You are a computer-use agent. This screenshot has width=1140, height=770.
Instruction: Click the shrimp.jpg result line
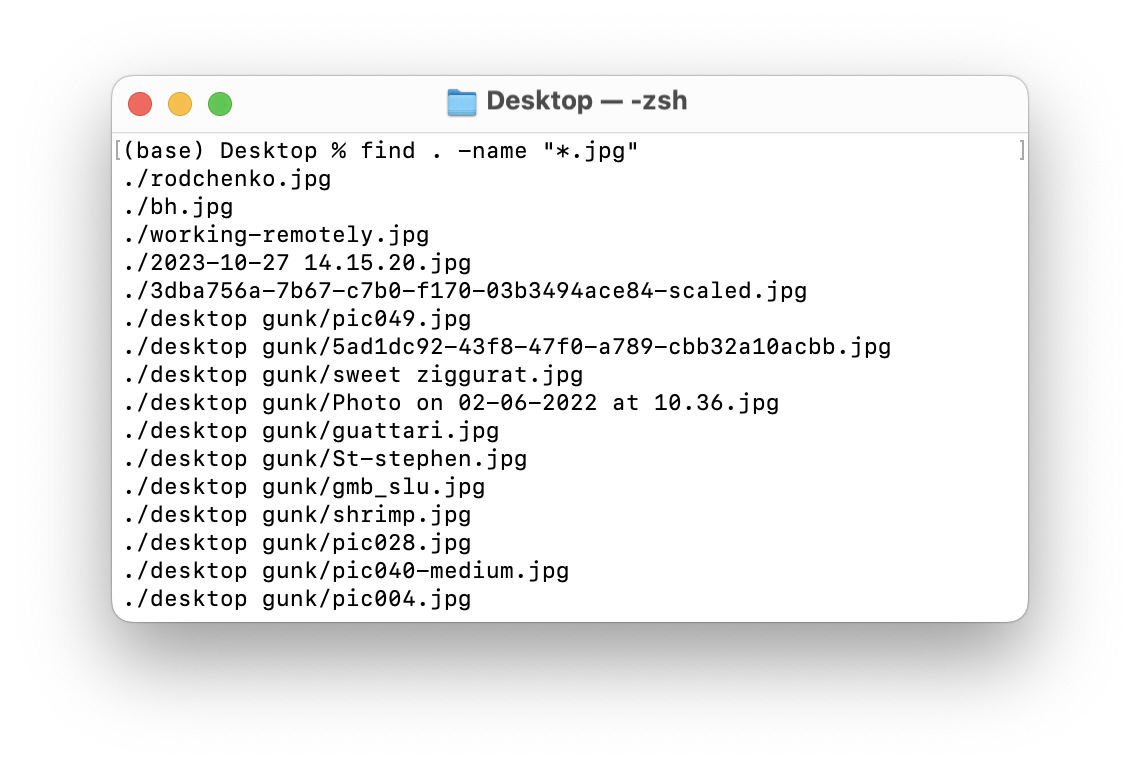297,515
